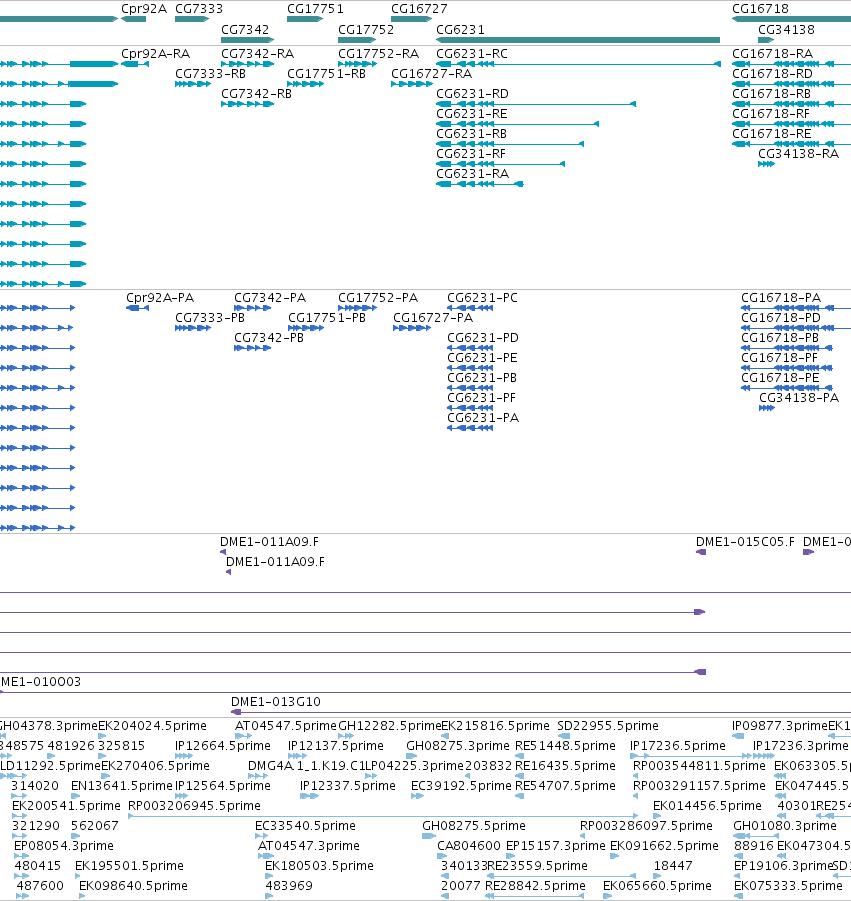851x901 pixels.
Task: Click transcript CG16718-RB
Action: point(771,93)
